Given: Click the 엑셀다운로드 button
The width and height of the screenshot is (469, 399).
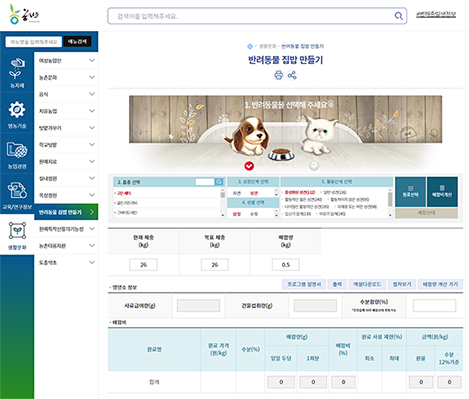Looking at the screenshot, I should (x=367, y=284).
